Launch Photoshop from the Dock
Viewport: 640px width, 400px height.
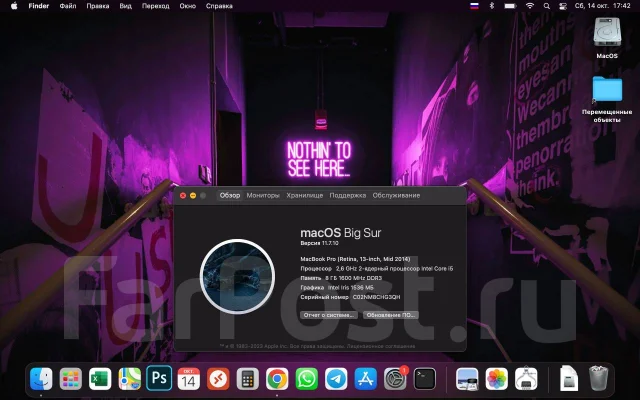(159, 379)
